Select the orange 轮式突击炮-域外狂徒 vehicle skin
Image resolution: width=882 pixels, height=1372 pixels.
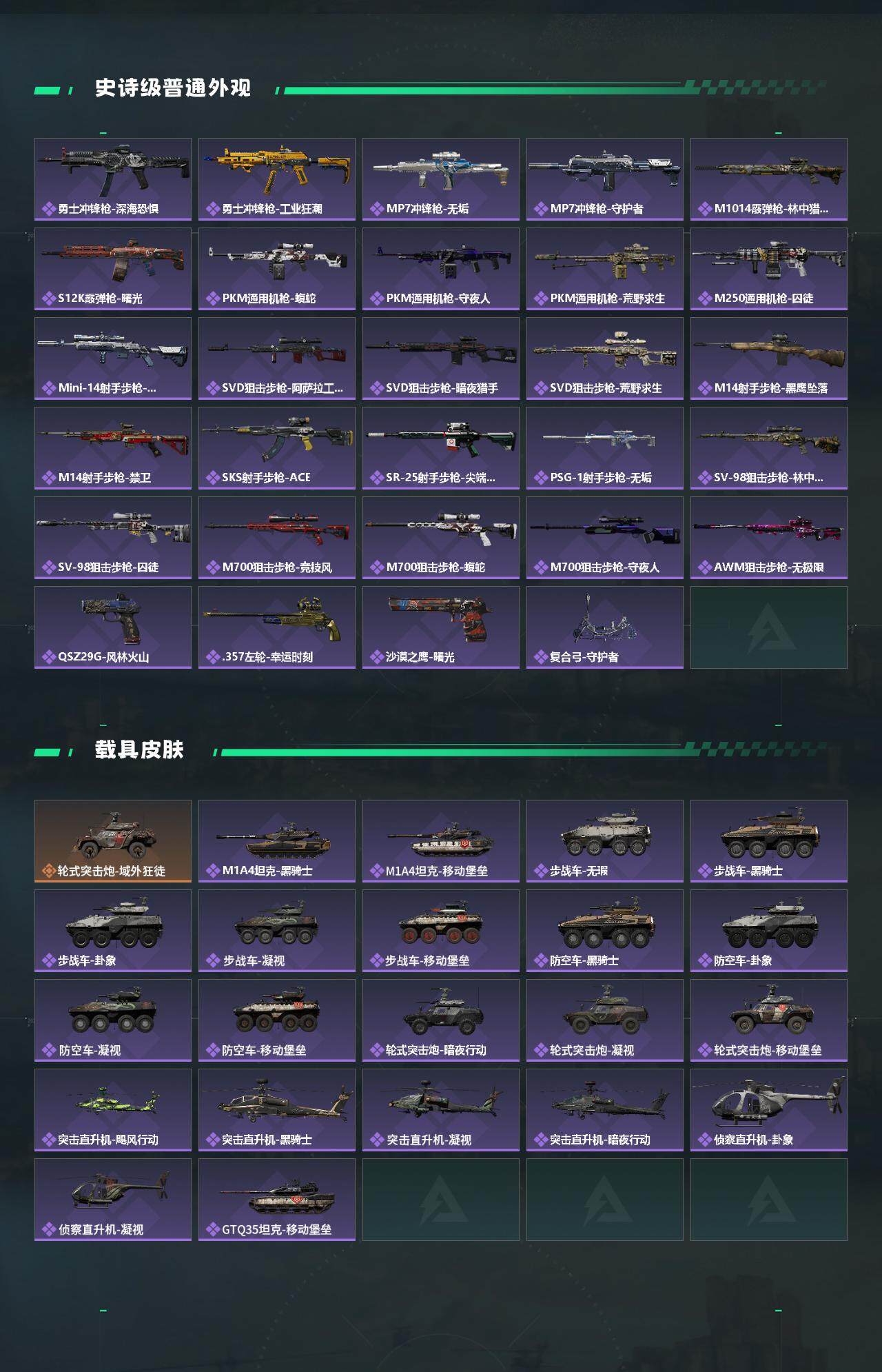click(x=113, y=841)
